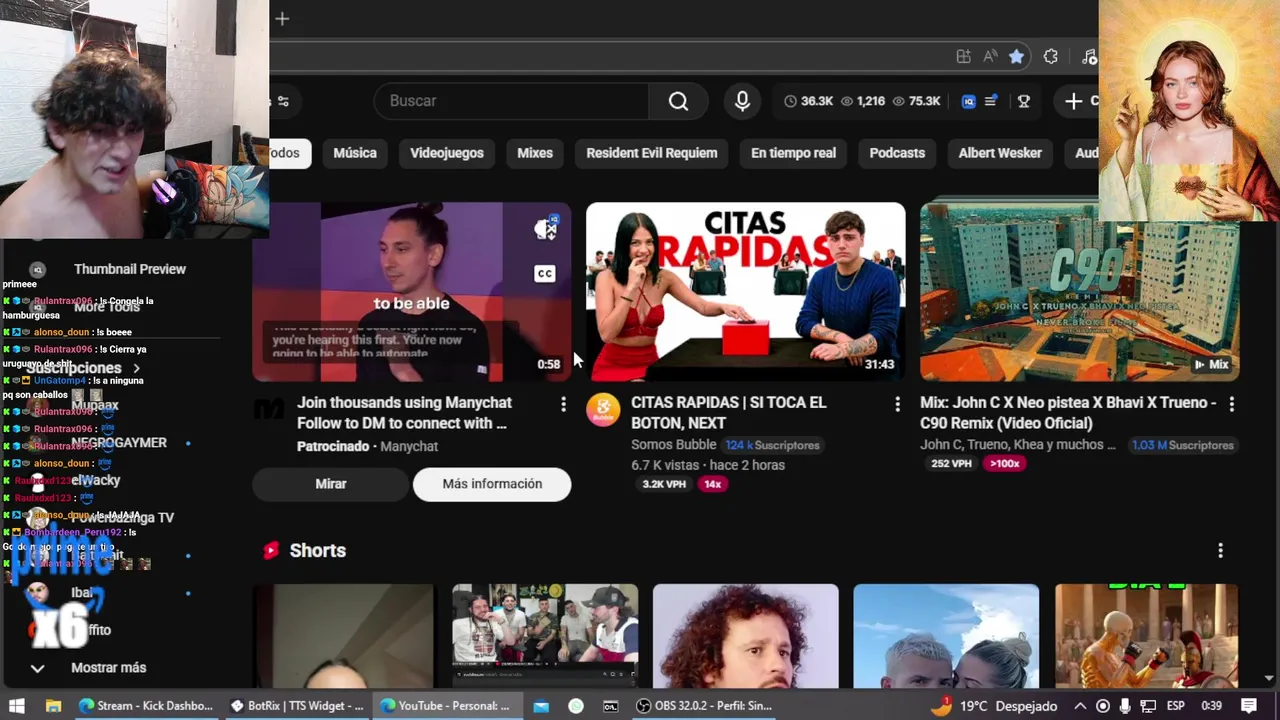Click the 36.3K clock stat
The image size is (1280, 720).
click(808, 101)
